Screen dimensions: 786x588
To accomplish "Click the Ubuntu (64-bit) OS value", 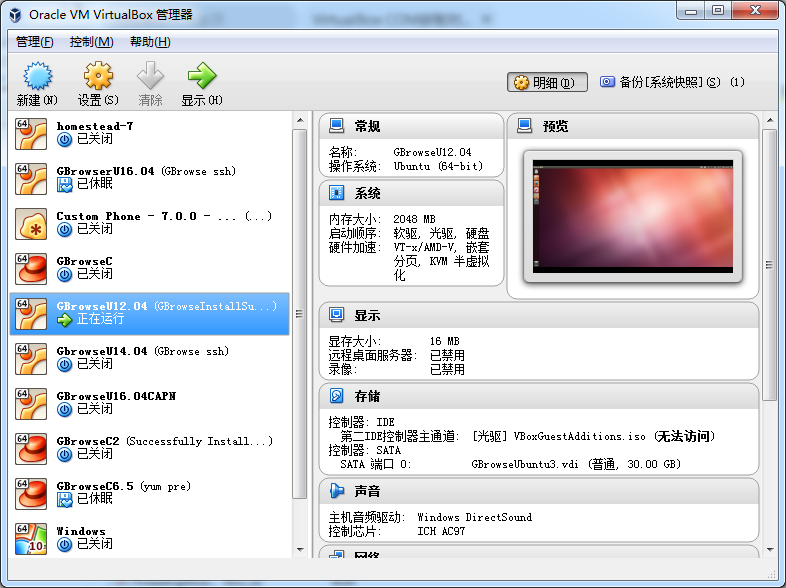I will (438, 166).
